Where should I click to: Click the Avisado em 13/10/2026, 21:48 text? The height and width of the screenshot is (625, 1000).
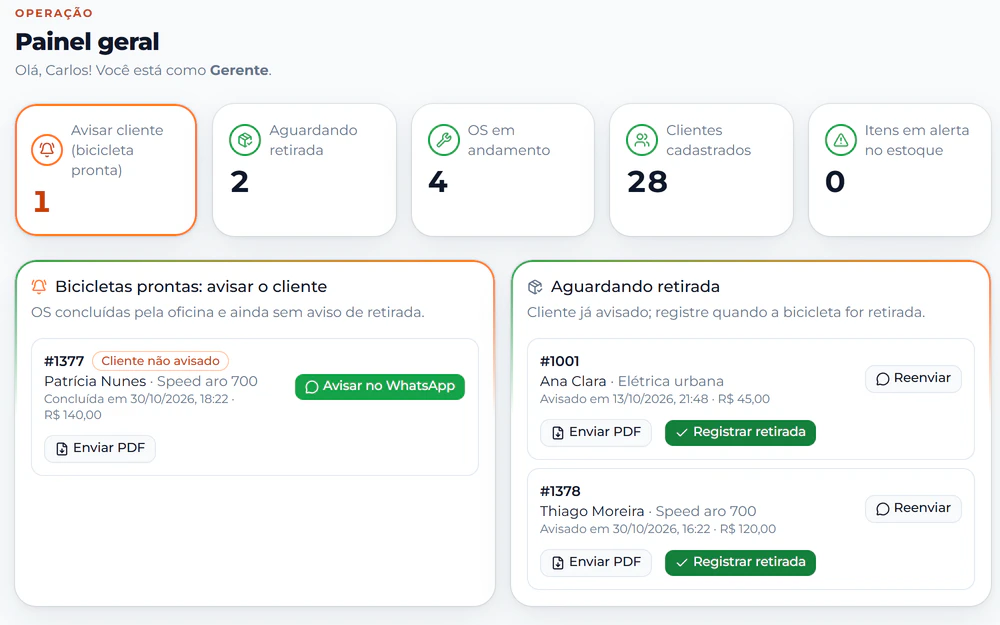(x=624, y=399)
